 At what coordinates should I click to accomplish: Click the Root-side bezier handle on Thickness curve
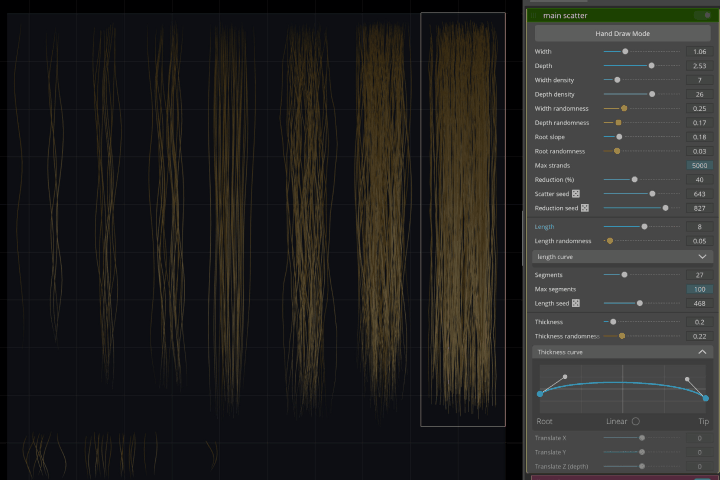pyautogui.click(x=565, y=377)
